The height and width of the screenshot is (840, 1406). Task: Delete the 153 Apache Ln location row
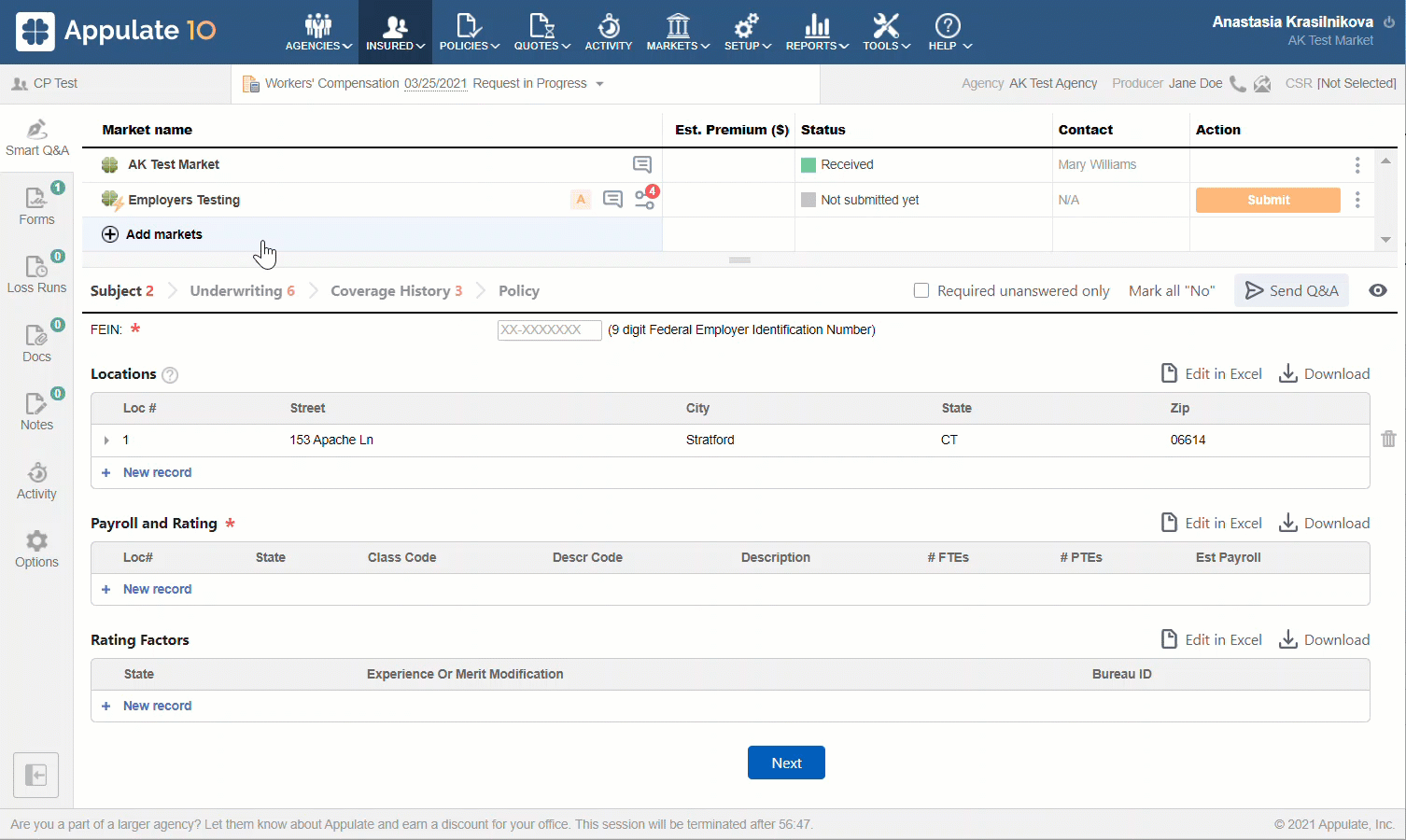pyautogui.click(x=1388, y=439)
